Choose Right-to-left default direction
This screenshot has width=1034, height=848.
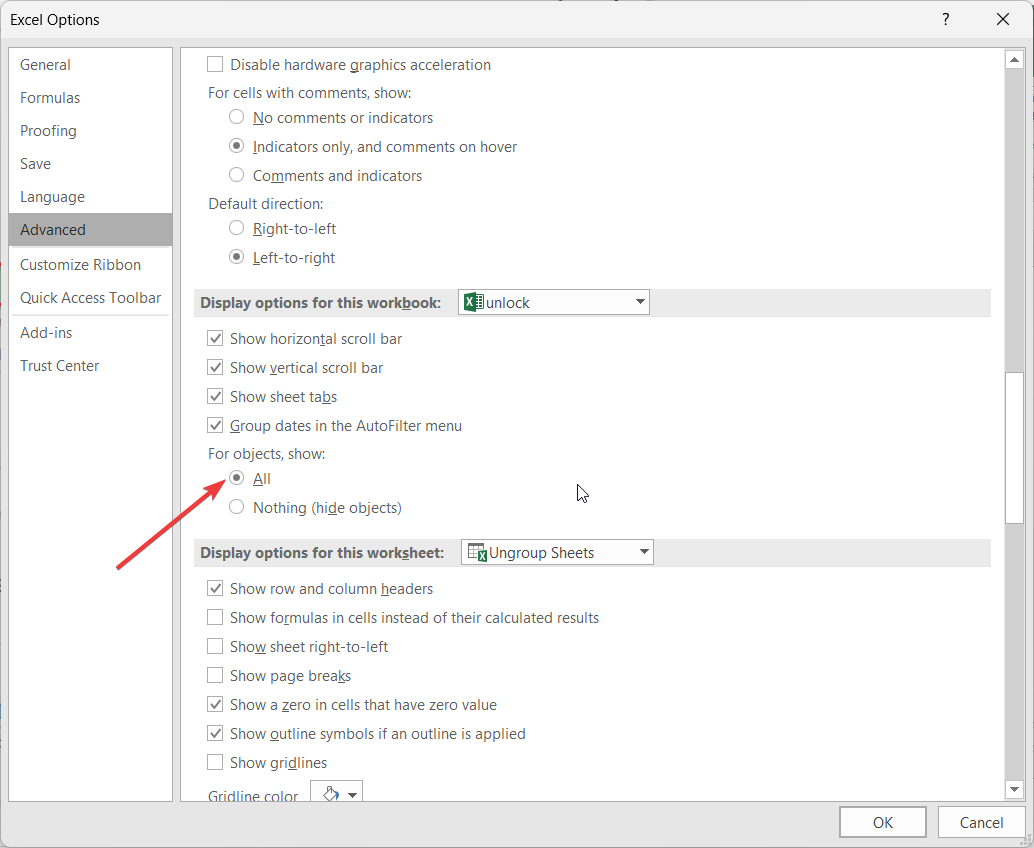(236, 228)
